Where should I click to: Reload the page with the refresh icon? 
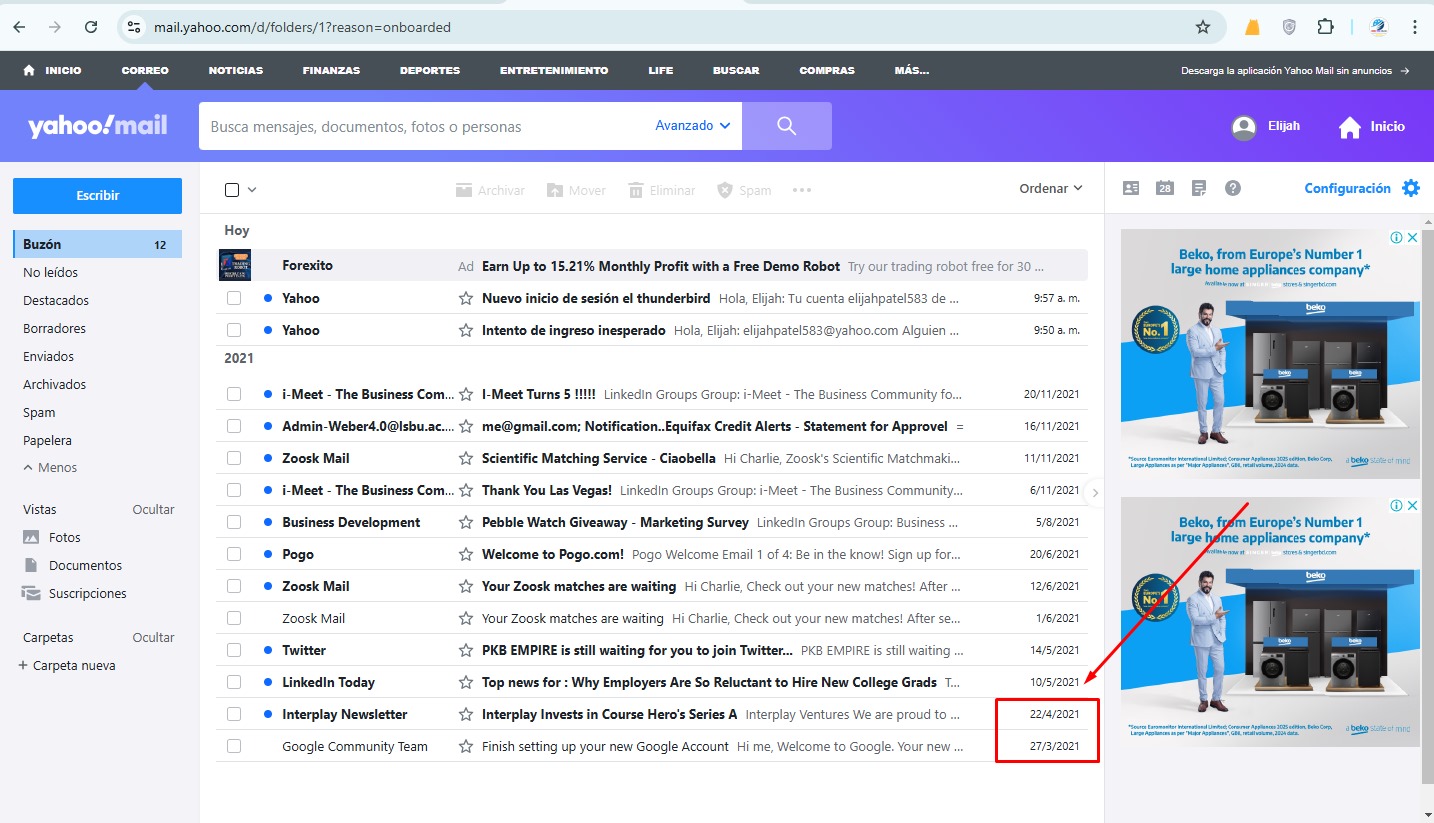tap(91, 27)
